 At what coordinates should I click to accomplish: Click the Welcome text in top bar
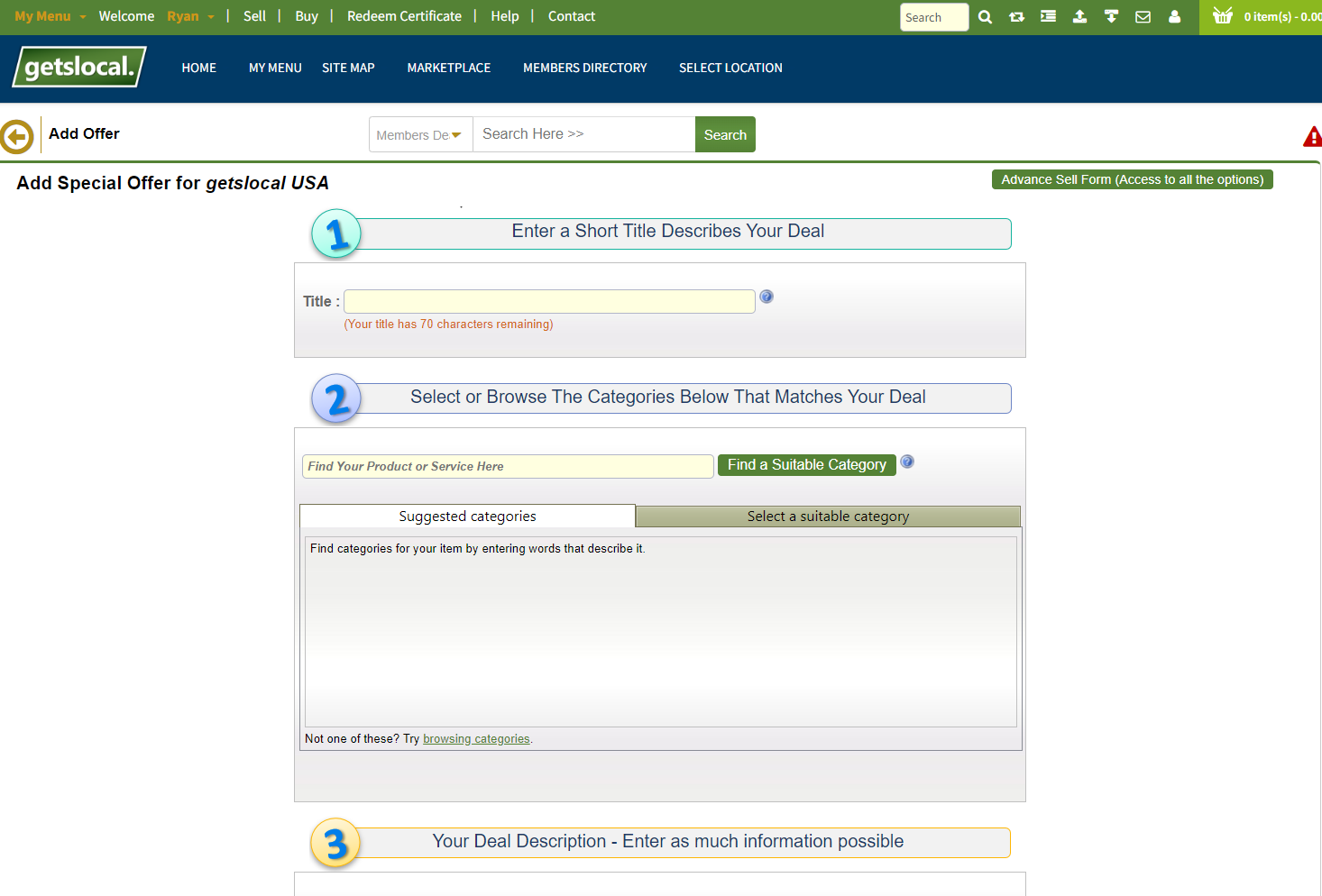pos(126,16)
